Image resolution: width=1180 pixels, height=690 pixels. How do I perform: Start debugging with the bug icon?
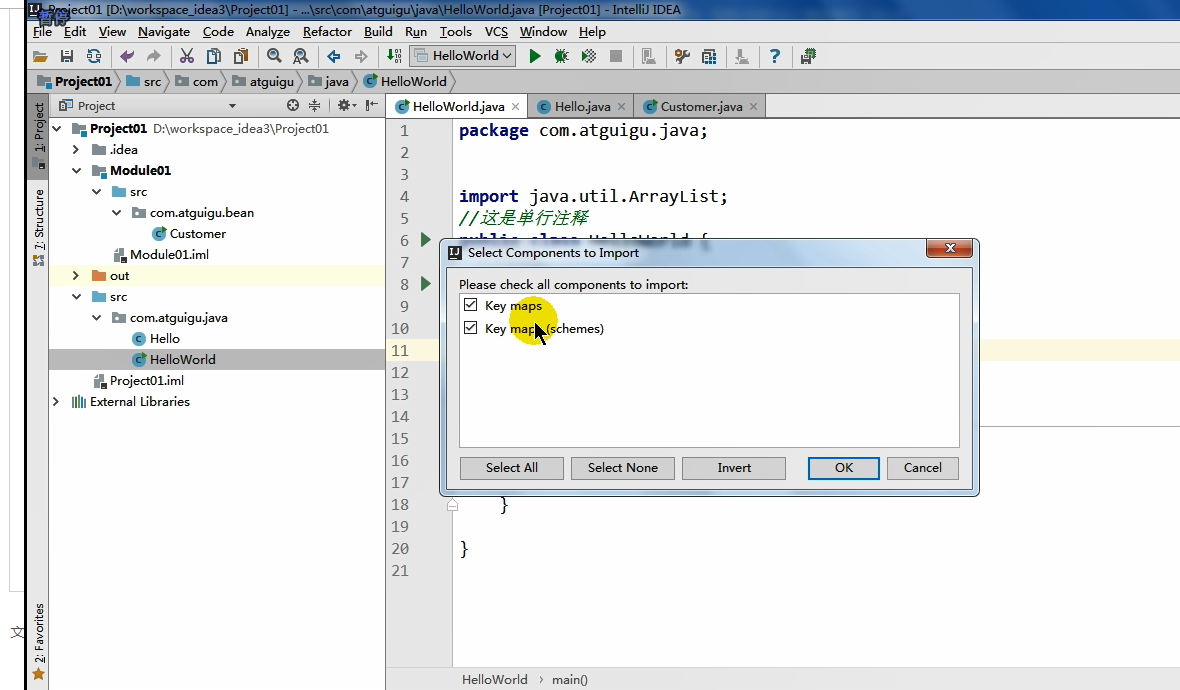tap(561, 56)
